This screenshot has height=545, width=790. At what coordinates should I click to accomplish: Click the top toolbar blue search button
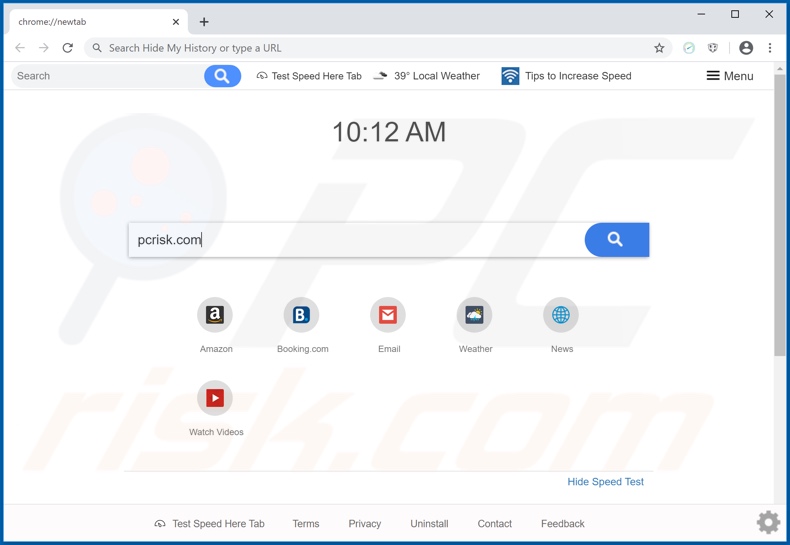click(222, 76)
